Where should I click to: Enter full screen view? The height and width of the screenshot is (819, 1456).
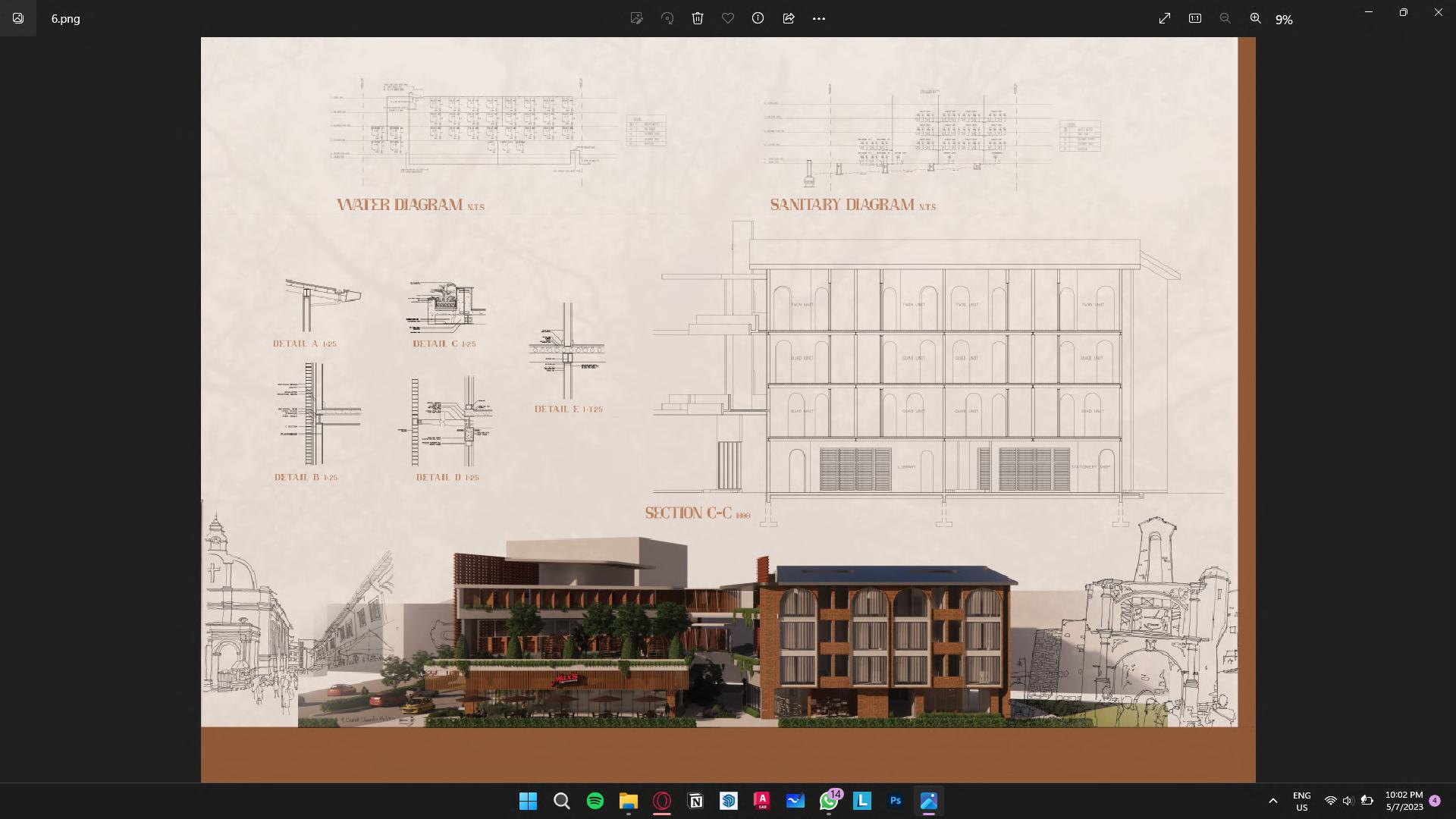point(1165,18)
